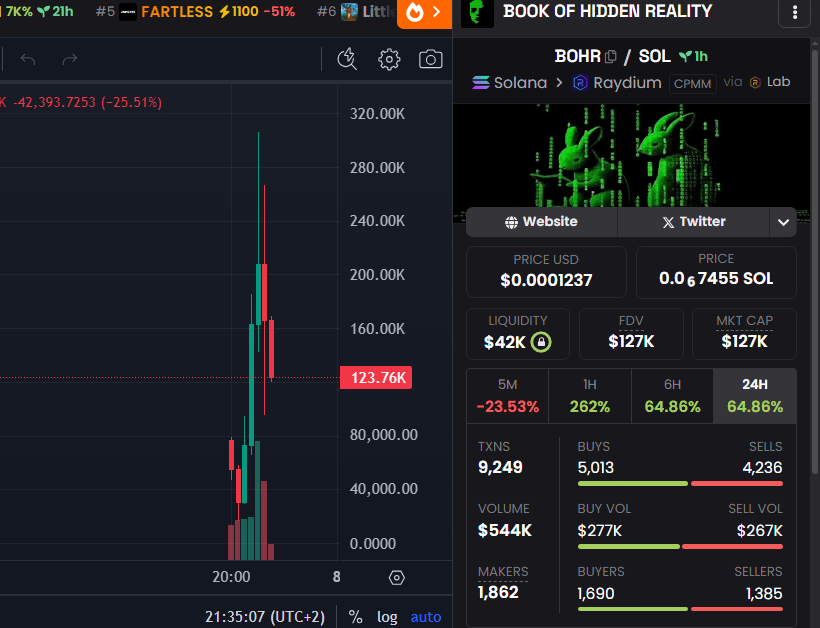This screenshot has width=820, height=628.
Task: Undo the last chart action
Action: (28, 59)
